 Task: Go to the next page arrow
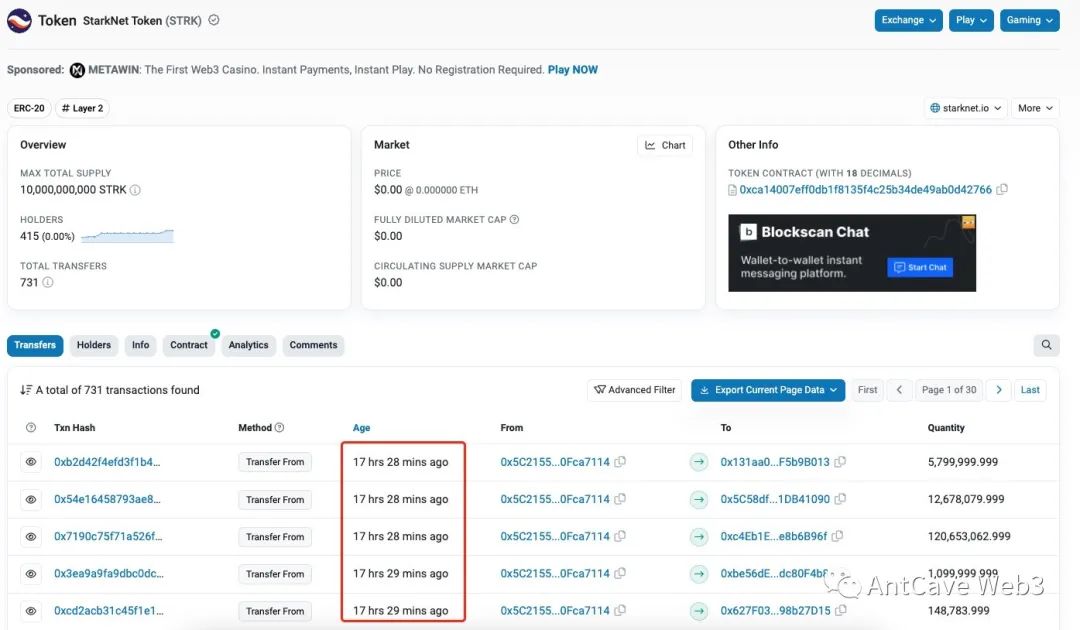point(999,390)
